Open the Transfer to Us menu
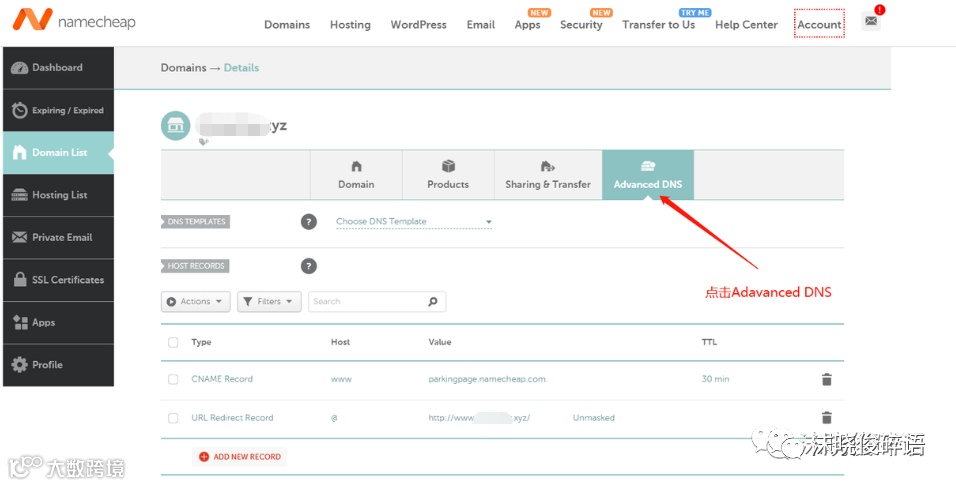 pyautogui.click(x=658, y=25)
